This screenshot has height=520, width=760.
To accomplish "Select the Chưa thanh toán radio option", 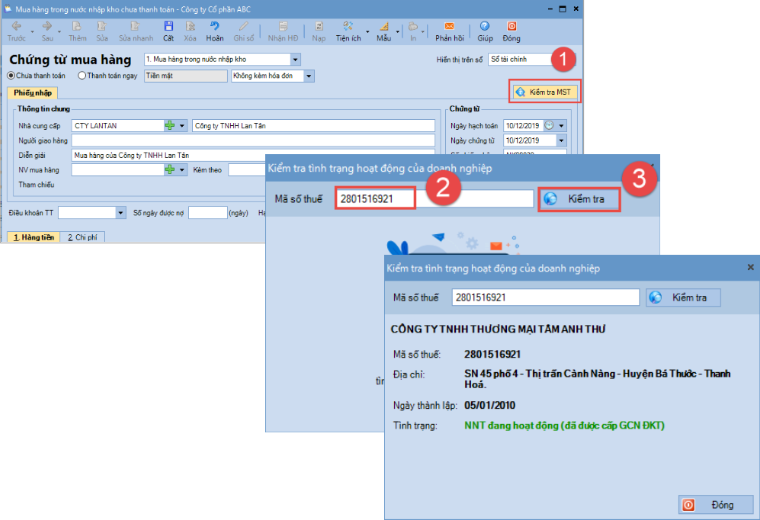I will [11, 75].
